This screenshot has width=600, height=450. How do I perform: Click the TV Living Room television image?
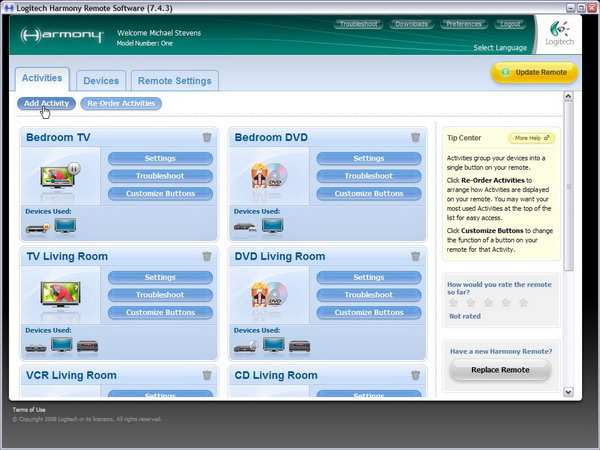coord(60,295)
